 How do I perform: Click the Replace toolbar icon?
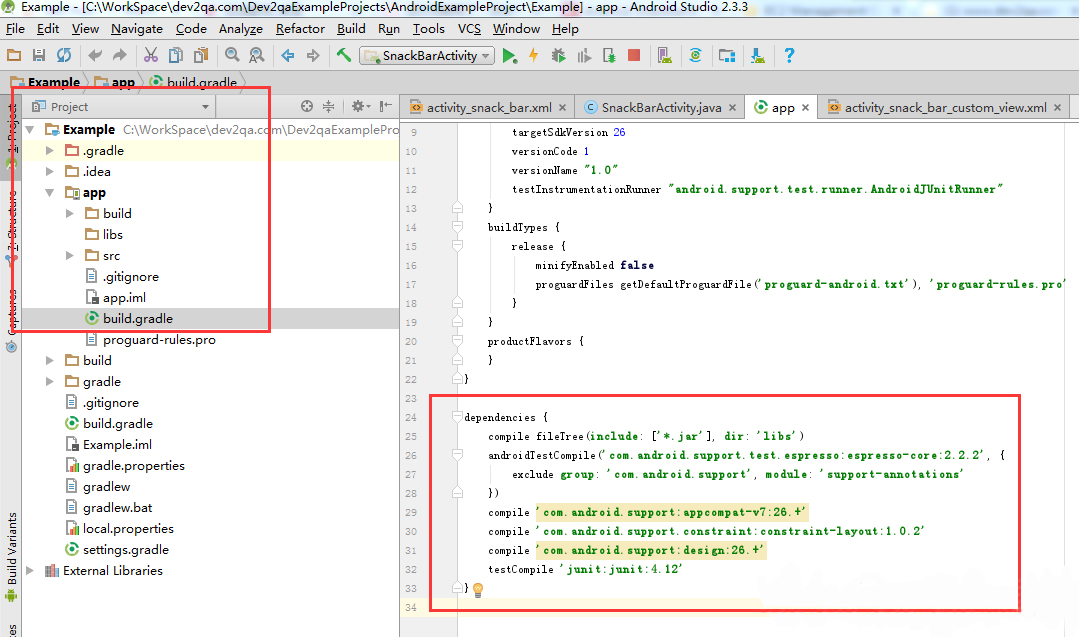pyautogui.click(x=257, y=56)
